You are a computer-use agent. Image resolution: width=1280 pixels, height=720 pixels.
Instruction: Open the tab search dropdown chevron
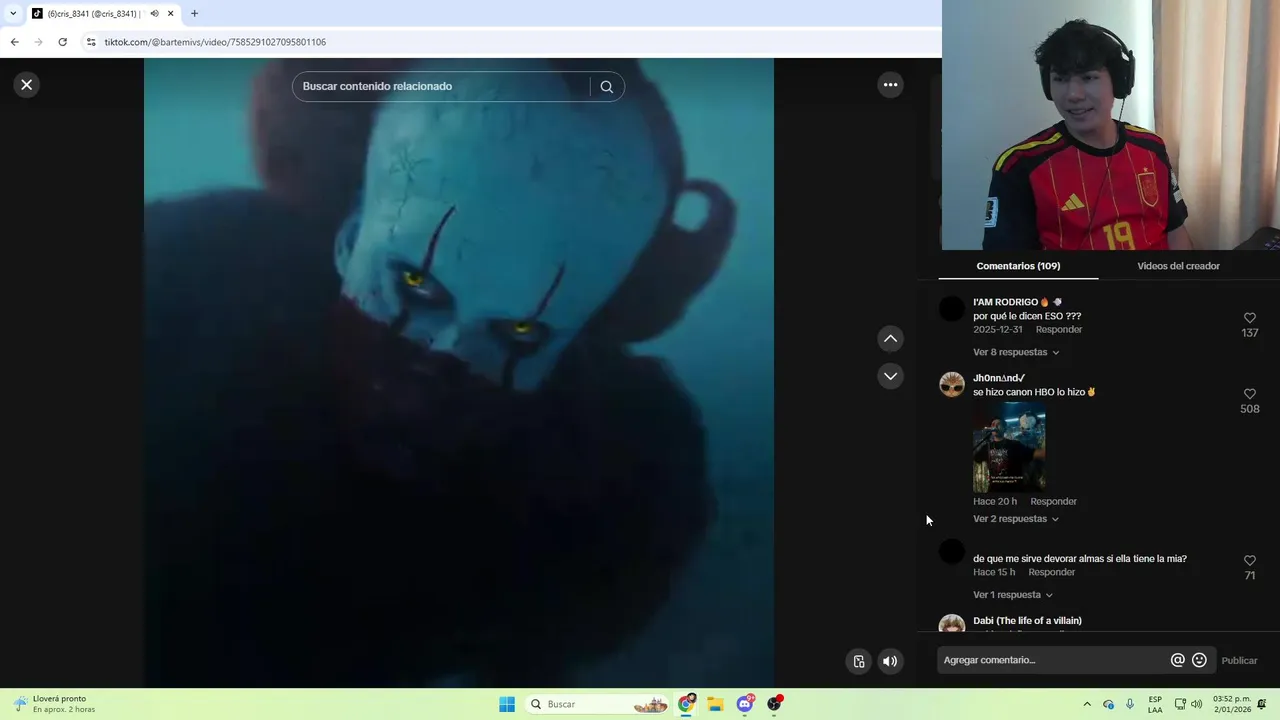[x=13, y=14]
